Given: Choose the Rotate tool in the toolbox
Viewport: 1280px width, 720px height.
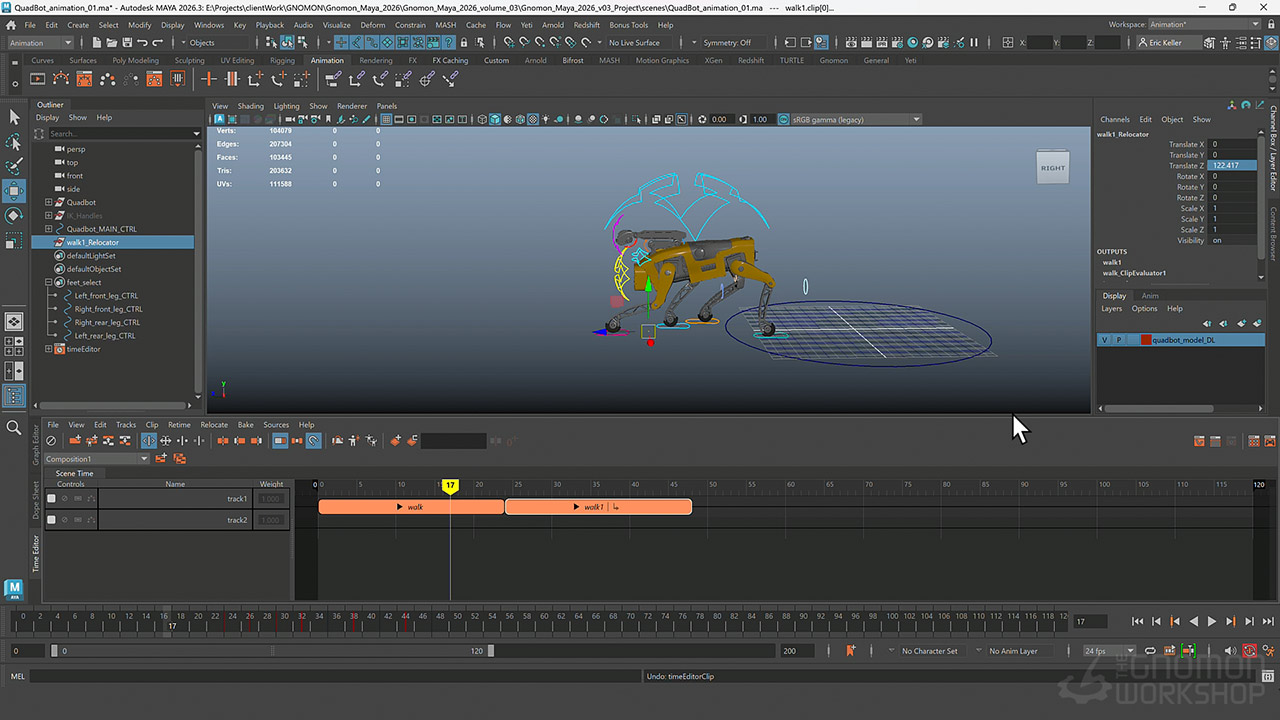Looking at the screenshot, I should pyautogui.click(x=14, y=215).
